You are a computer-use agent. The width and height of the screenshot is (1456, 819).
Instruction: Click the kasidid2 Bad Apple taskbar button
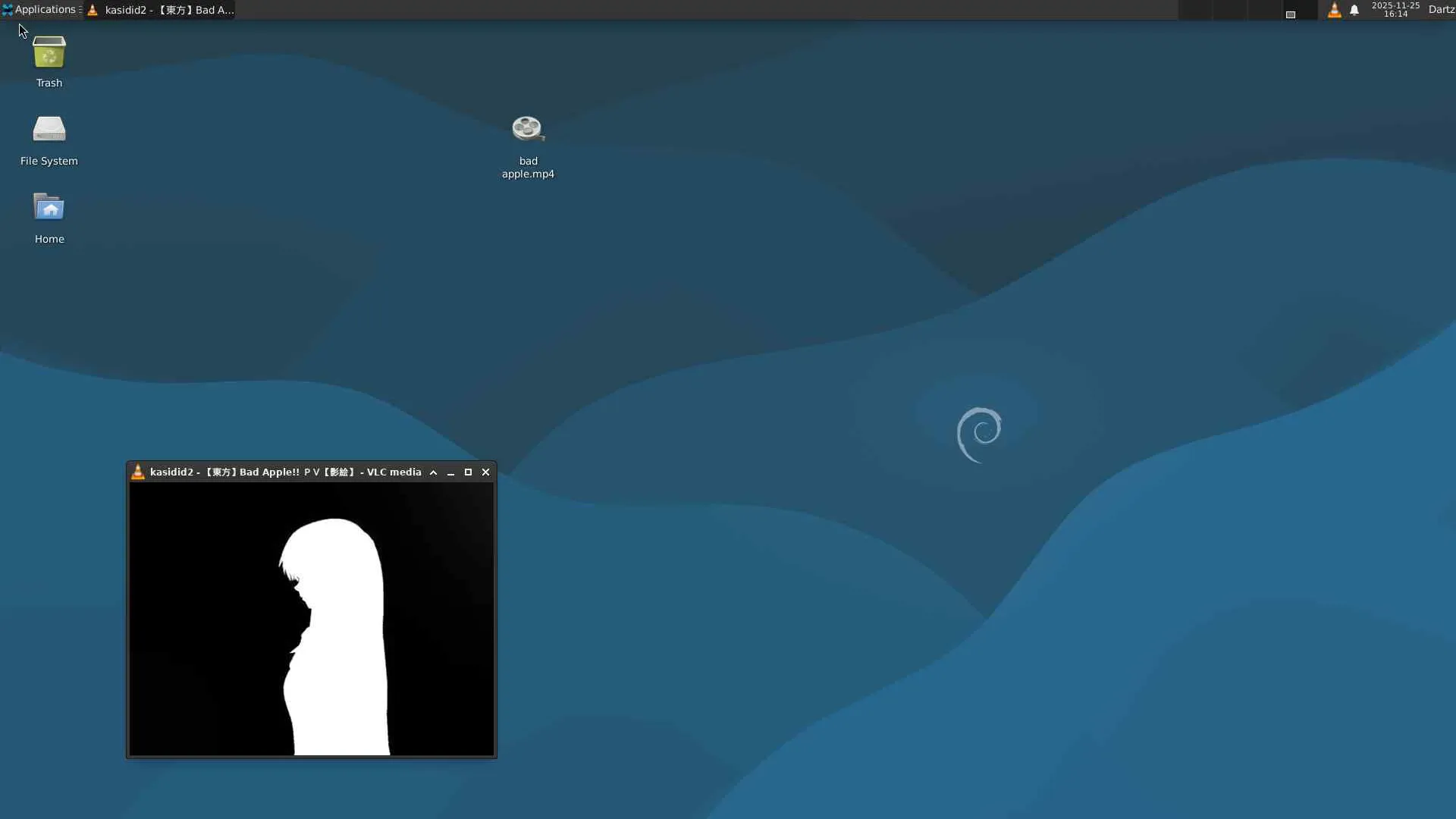161,10
